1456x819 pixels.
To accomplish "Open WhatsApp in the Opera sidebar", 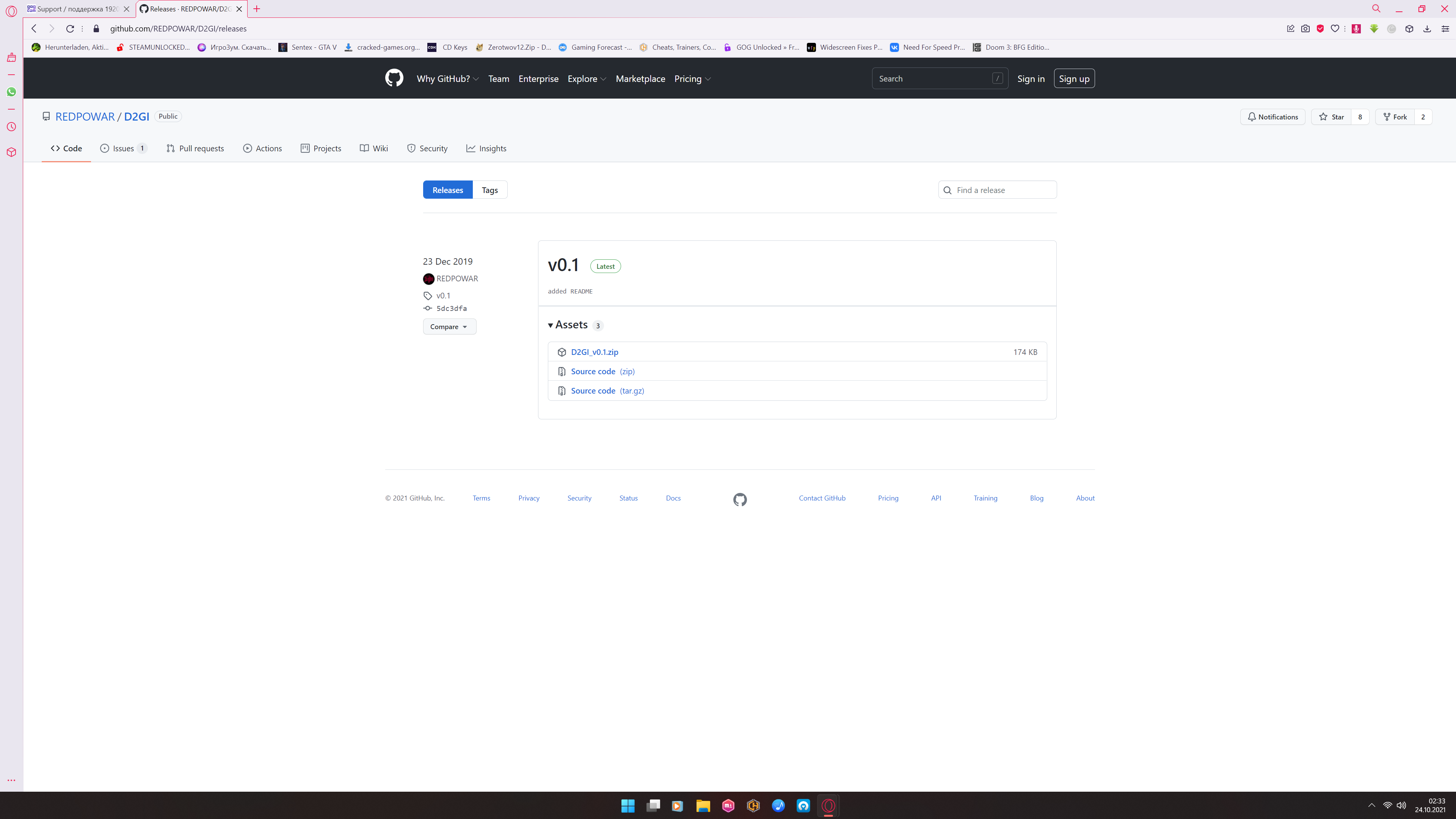I will (x=11, y=91).
